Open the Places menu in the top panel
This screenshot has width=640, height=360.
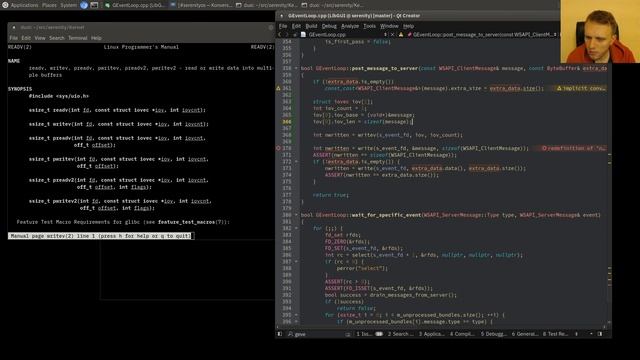[49, 5]
